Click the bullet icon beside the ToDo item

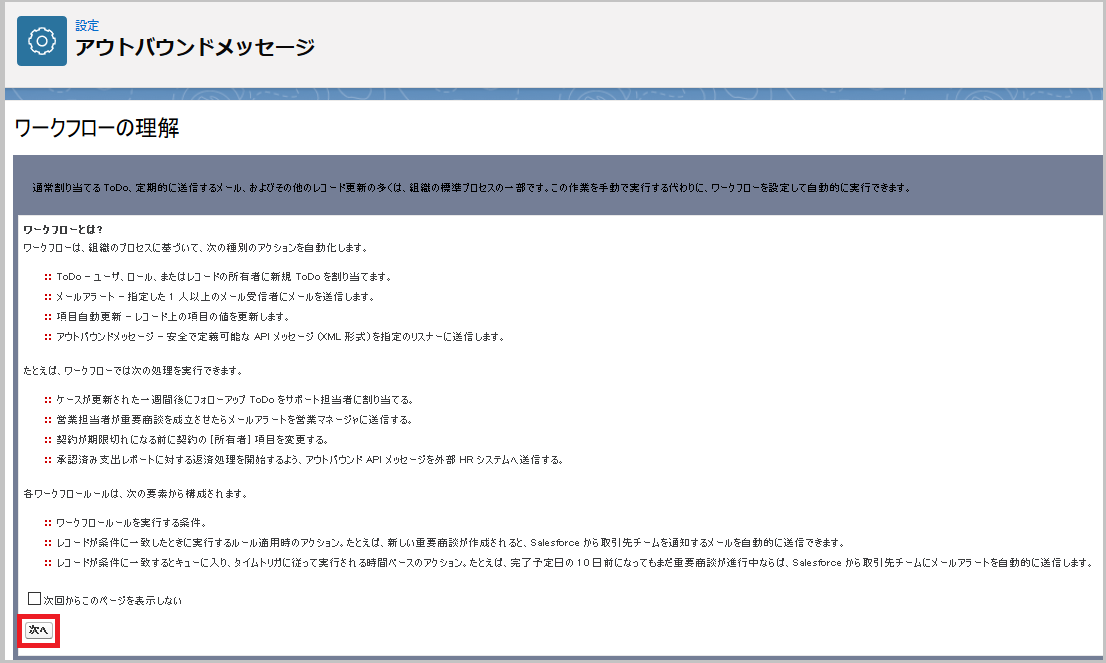click(48, 277)
